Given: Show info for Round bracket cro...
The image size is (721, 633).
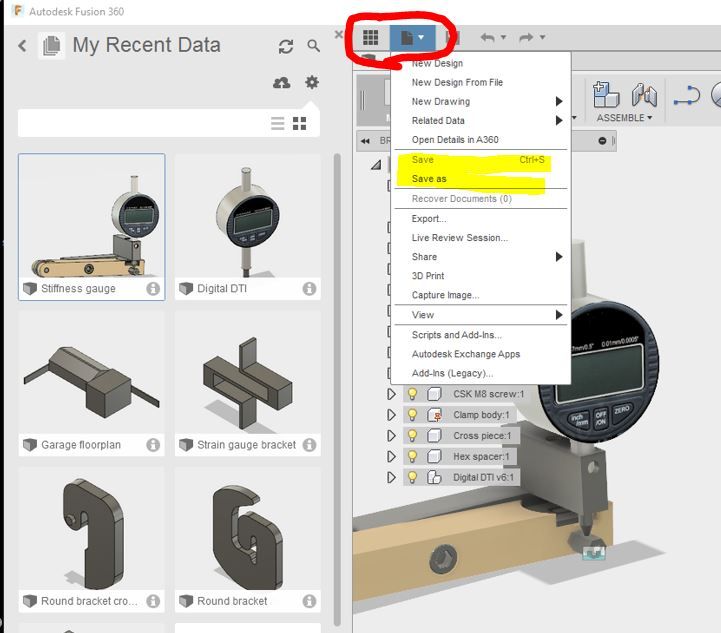Looking at the screenshot, I should (153, 601).
